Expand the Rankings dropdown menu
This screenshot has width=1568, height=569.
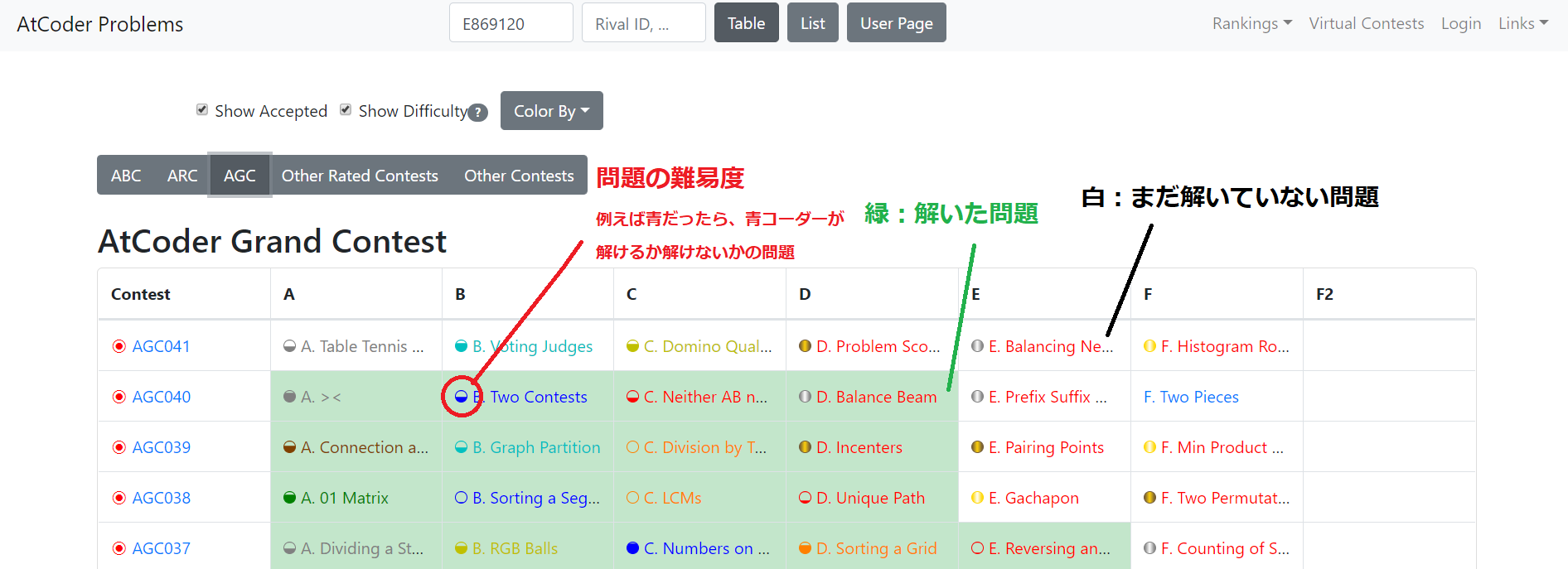coord(1252,23)
